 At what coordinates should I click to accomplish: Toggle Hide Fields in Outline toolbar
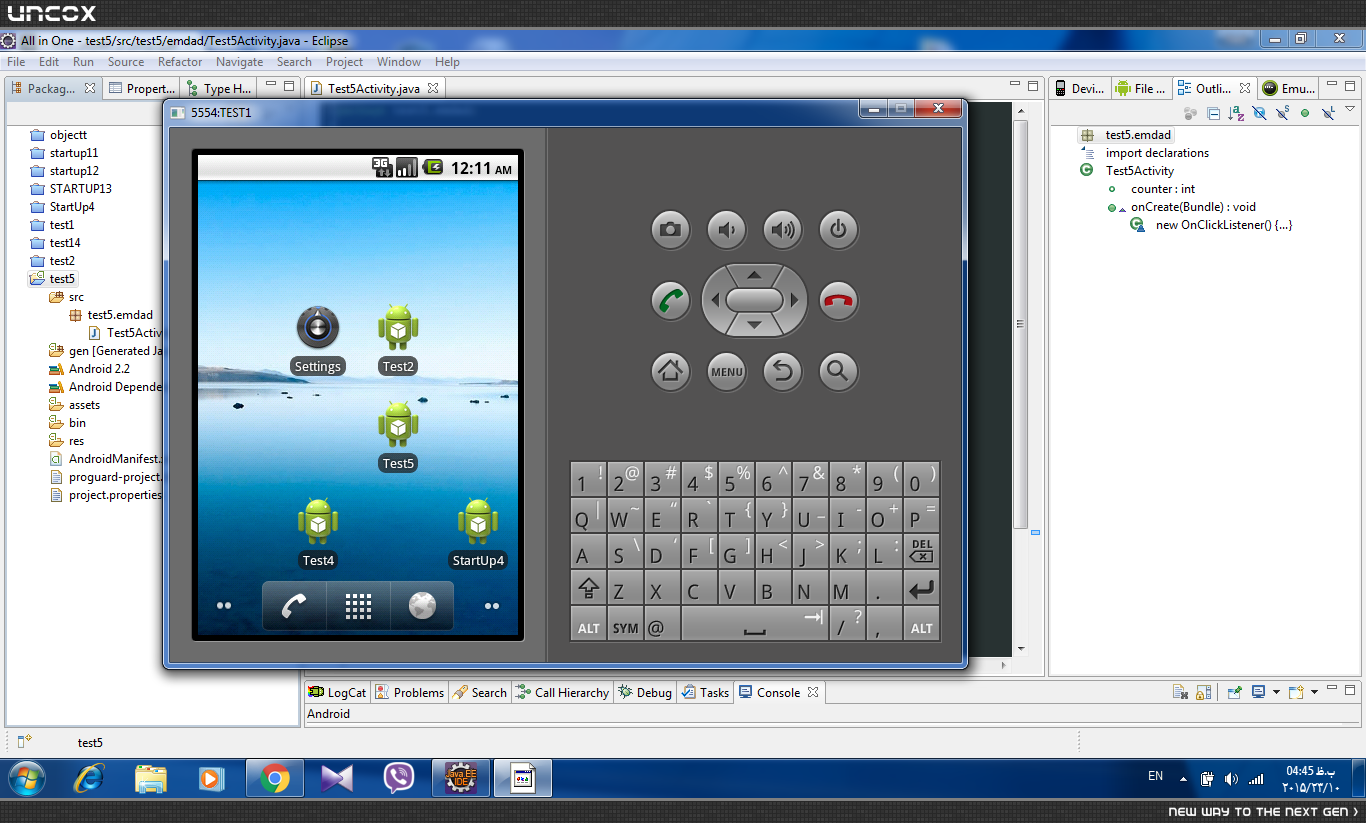coord(1260,114)
